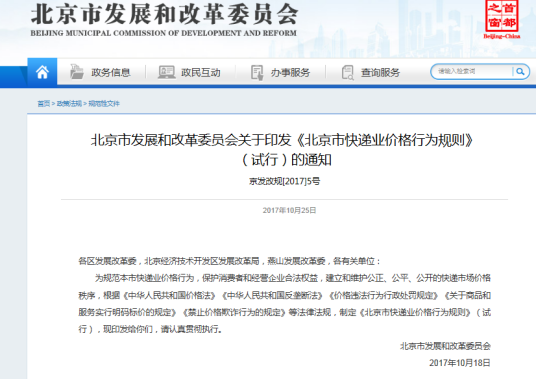Click the English commission name subtitle
This screenshot has width=536, height=379.
[x=163, y=33]
